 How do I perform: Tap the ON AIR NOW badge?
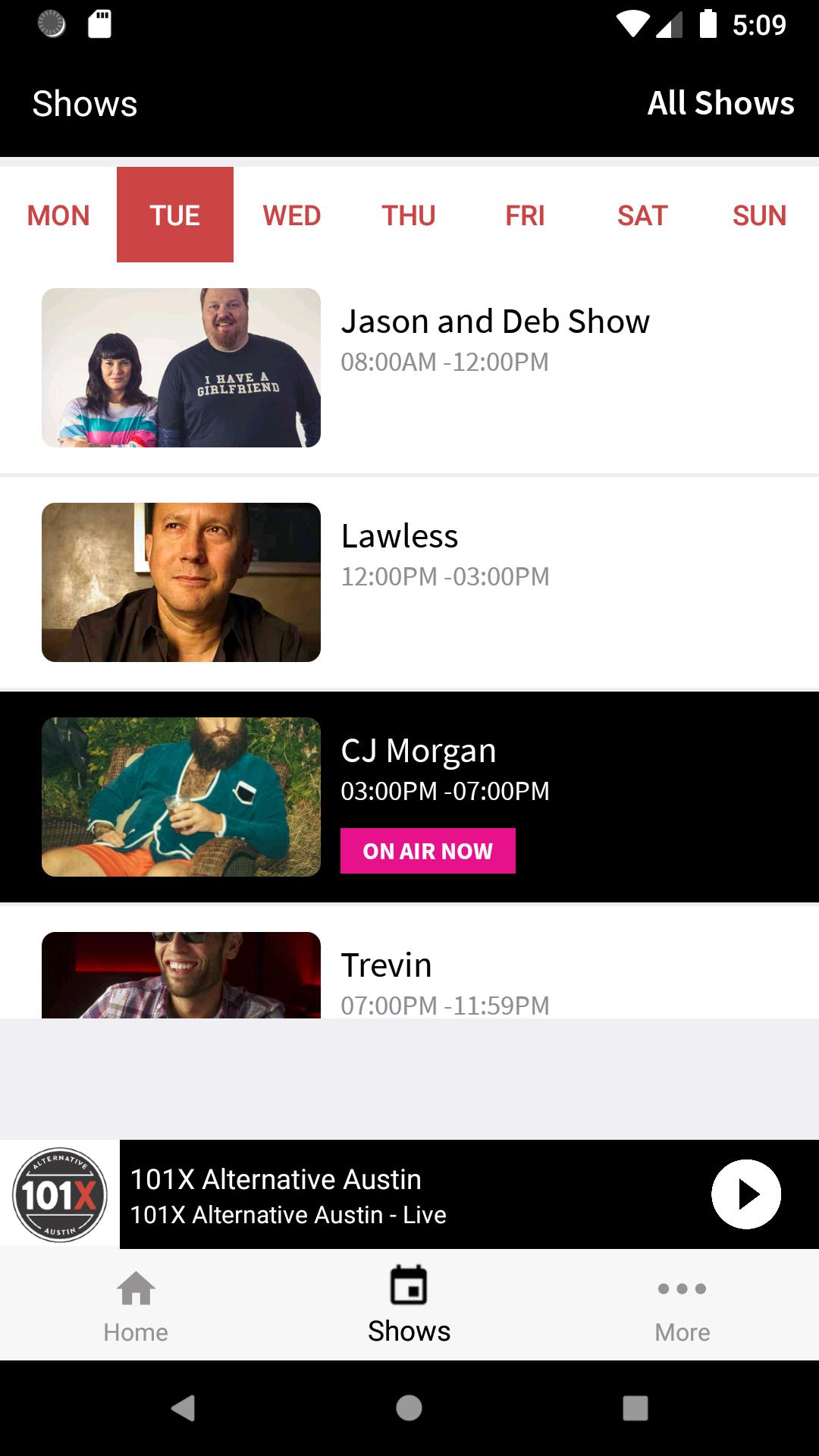pyautogui.click(x=428, y=851)
